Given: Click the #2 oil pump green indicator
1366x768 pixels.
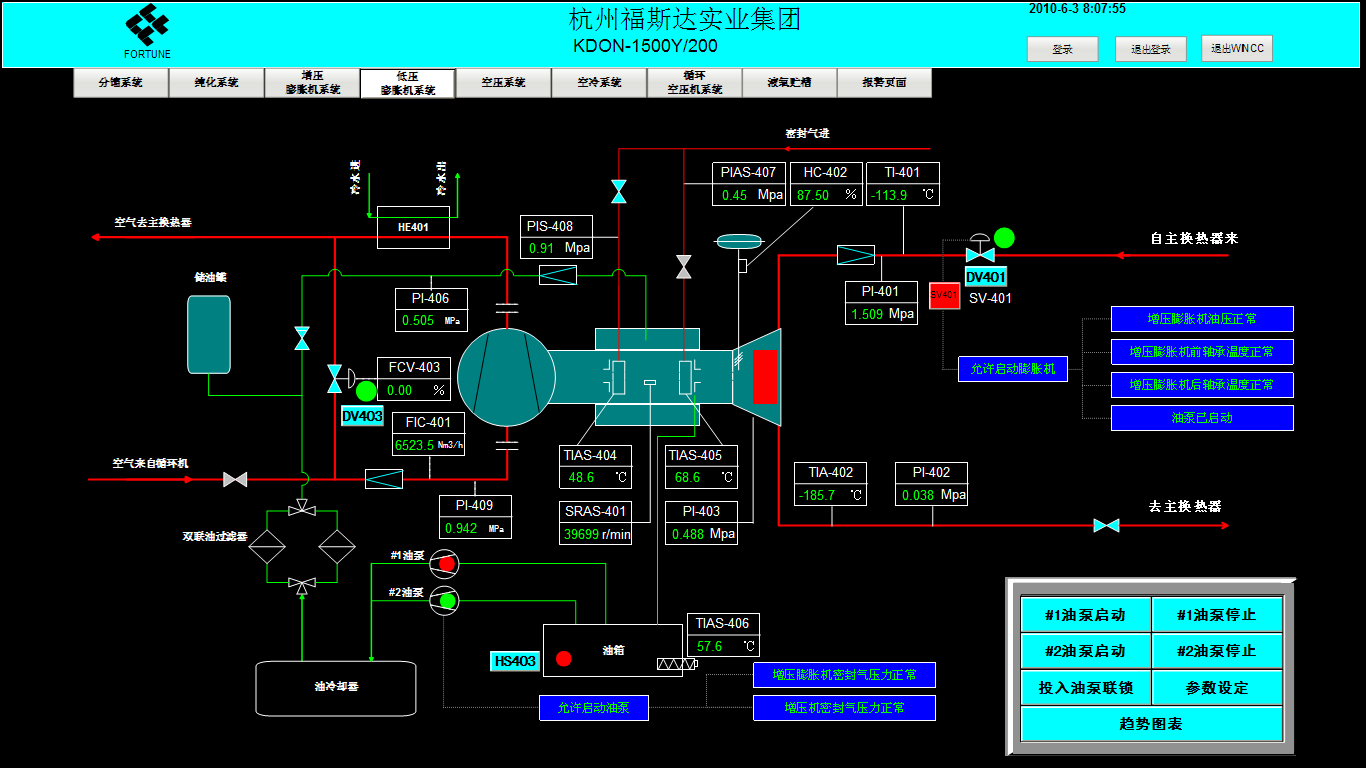Looking at the screenshot, I should [x=447, y=601].
